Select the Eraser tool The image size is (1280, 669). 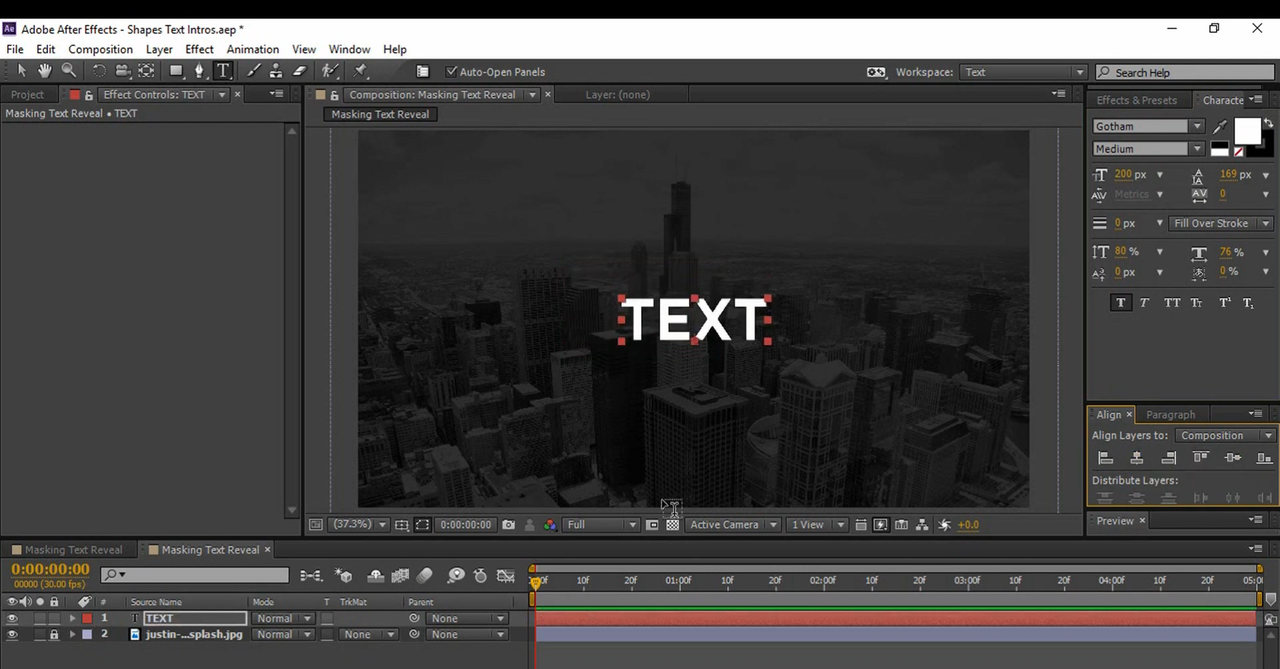click(x=299, y=71)
